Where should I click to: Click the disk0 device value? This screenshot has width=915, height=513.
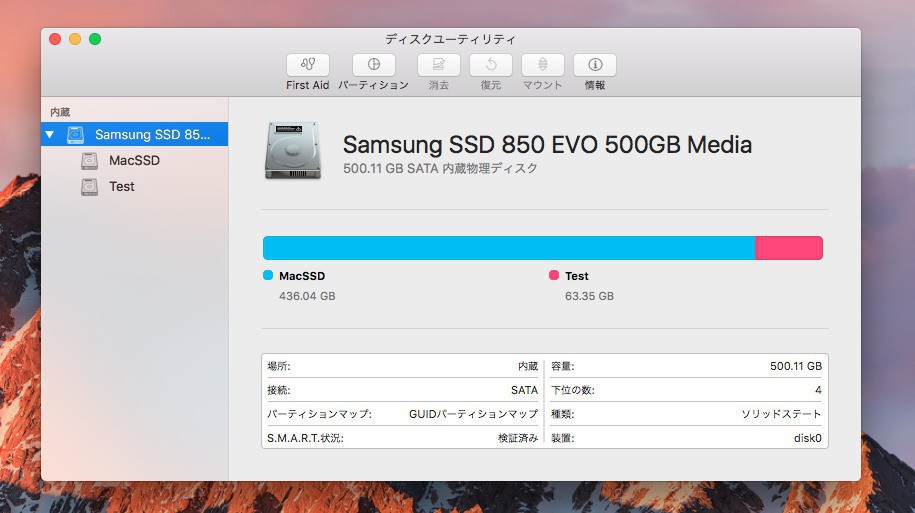(x=808, y=438)
